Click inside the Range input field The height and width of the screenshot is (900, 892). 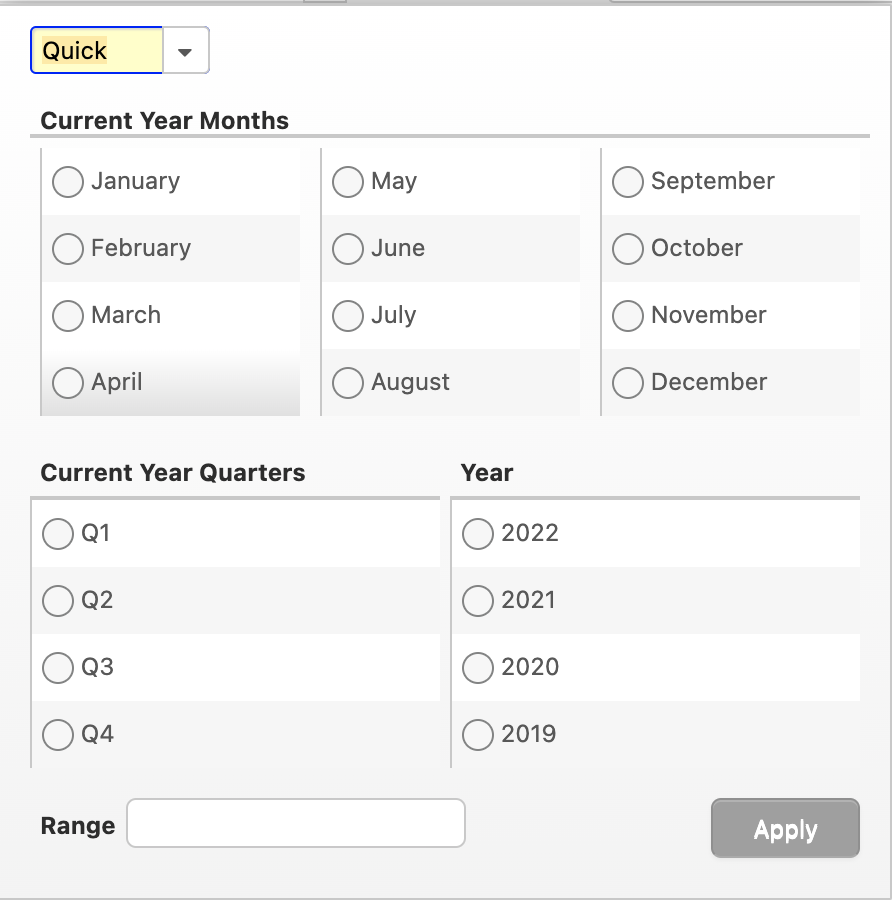tap(295, 823)
